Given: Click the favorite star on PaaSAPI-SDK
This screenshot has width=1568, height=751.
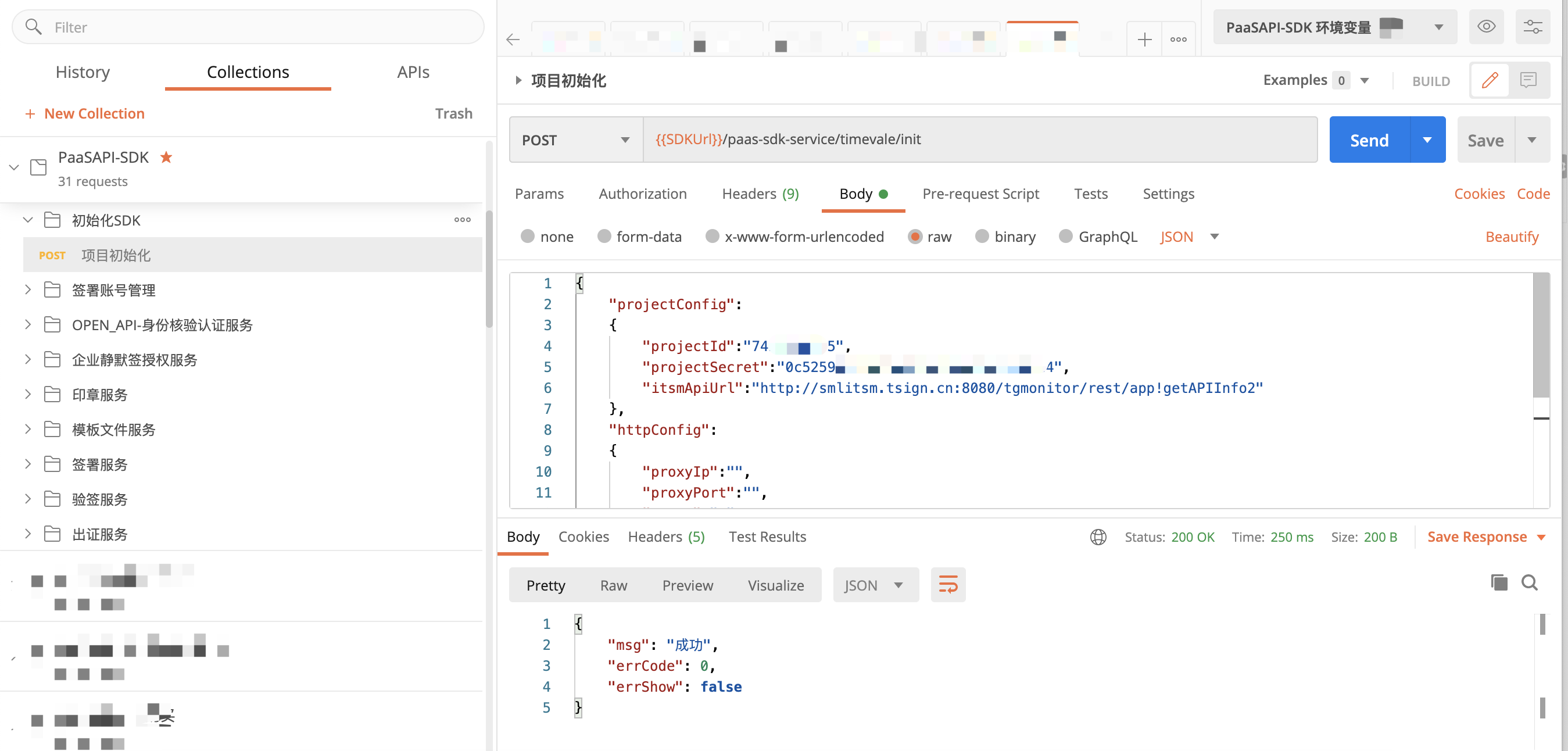Looking at the screenshot, I should (166, 157).
